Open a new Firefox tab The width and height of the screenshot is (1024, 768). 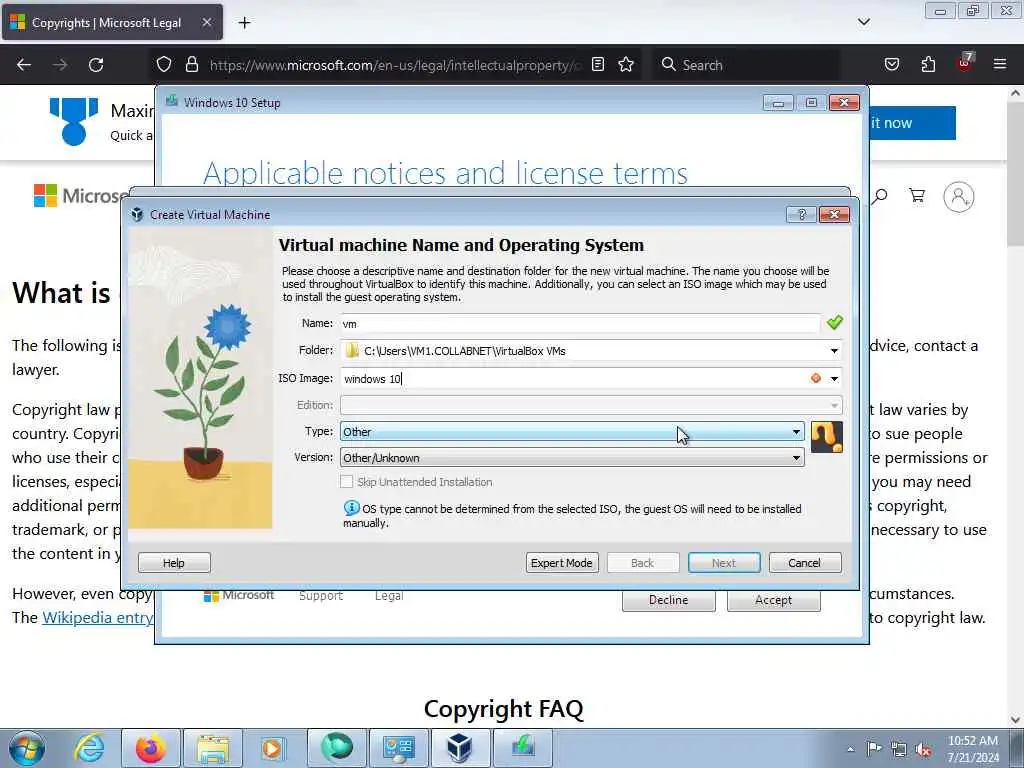coord(244,23)
